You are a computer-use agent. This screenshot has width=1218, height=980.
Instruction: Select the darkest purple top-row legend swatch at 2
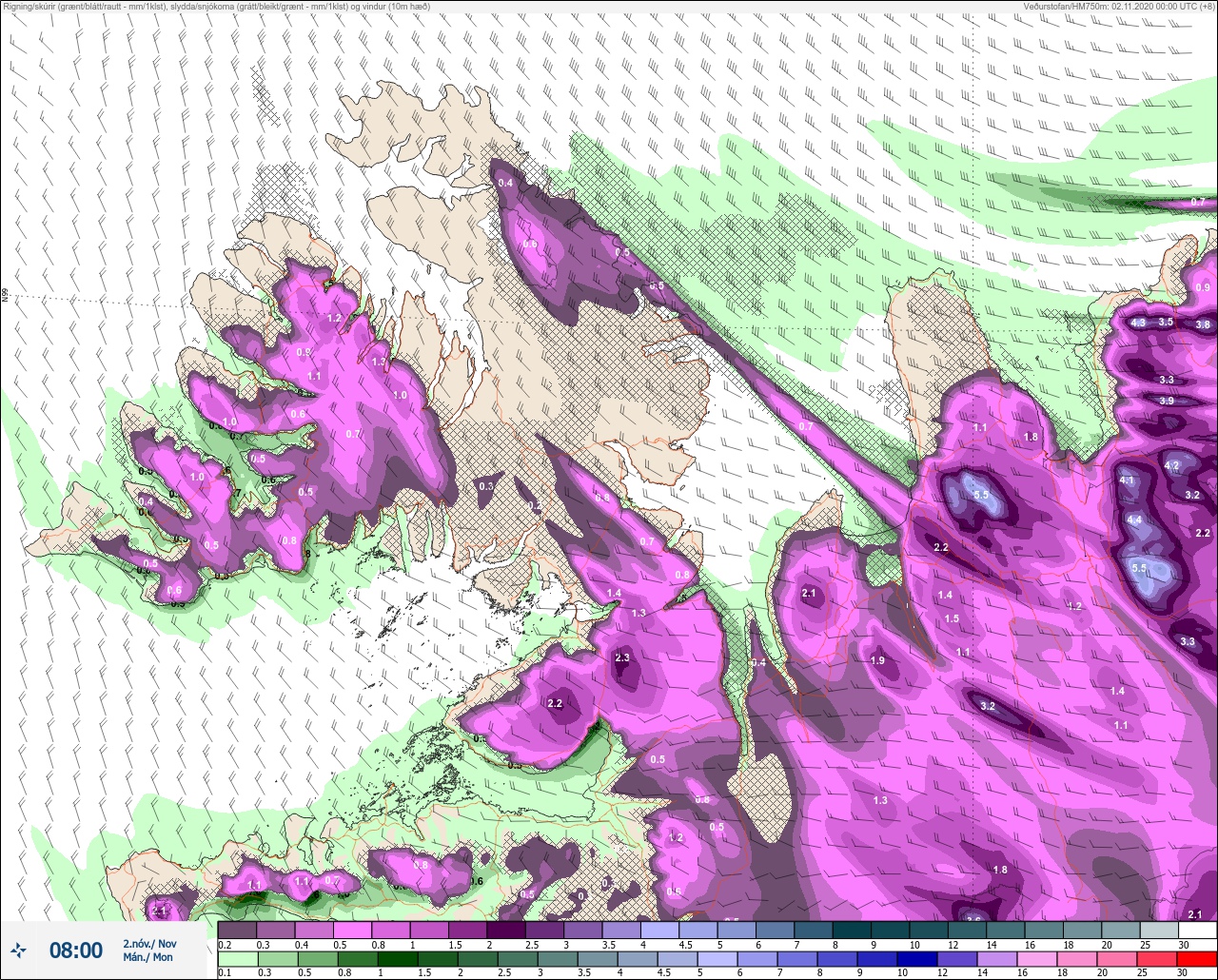pos(506,930)
